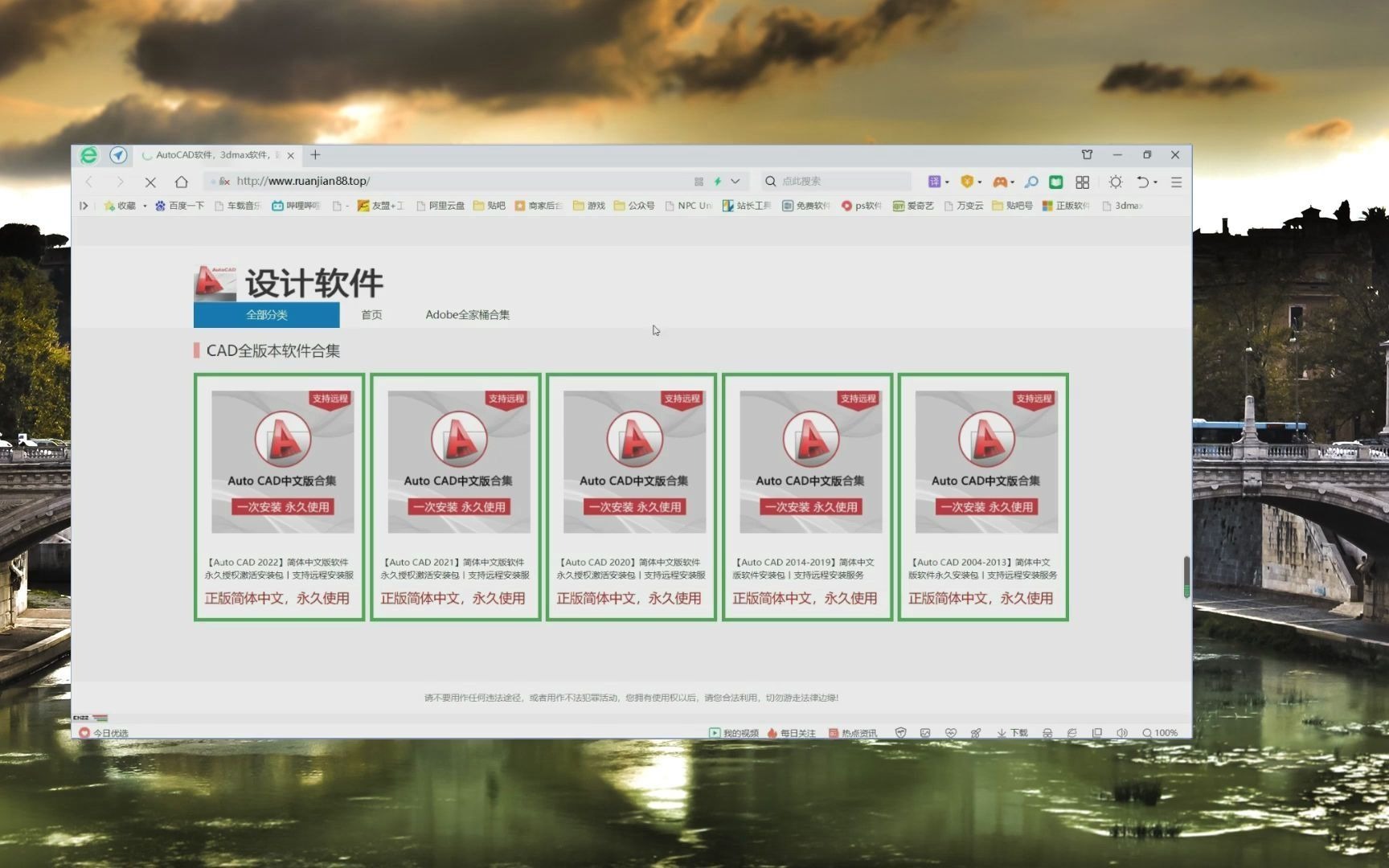Click the red gamepad extension icon
The height and width of the screenshot is (868, 1389).
pos(1000,182)
